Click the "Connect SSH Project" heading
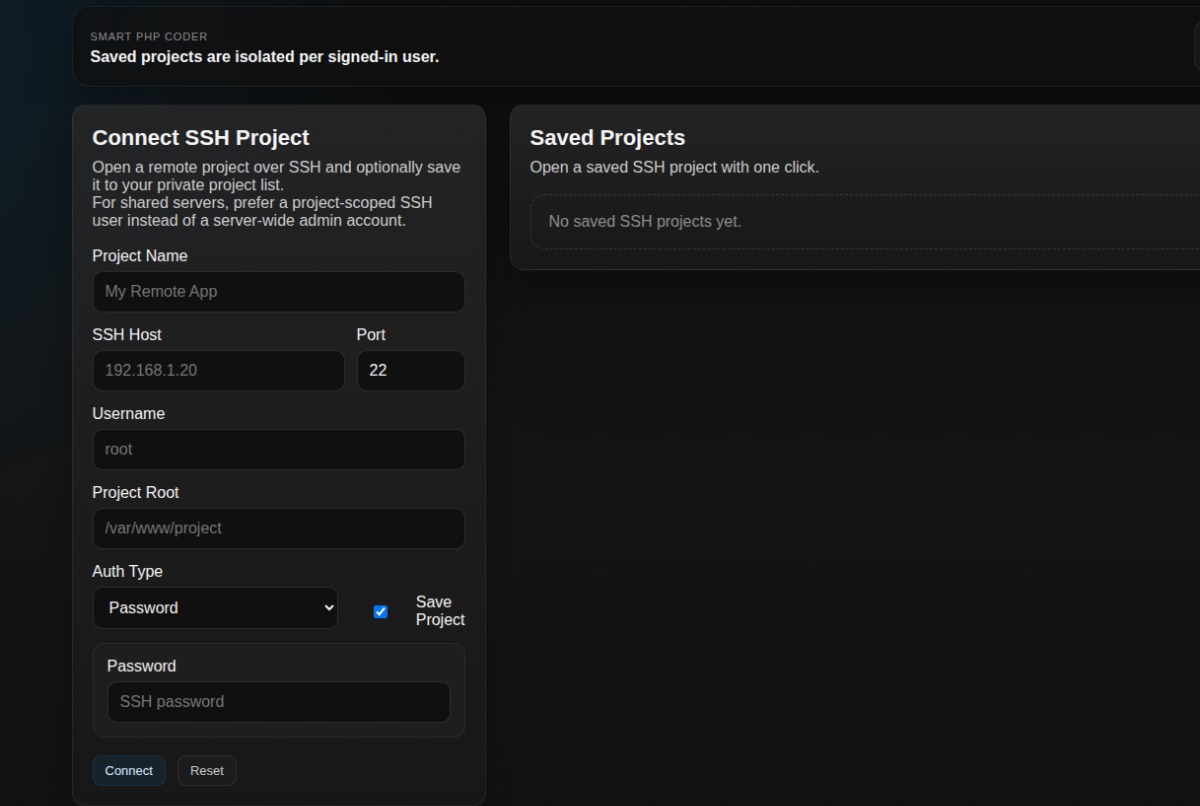This screenshot has width=1200, height=806. click(x=201, y=138)
